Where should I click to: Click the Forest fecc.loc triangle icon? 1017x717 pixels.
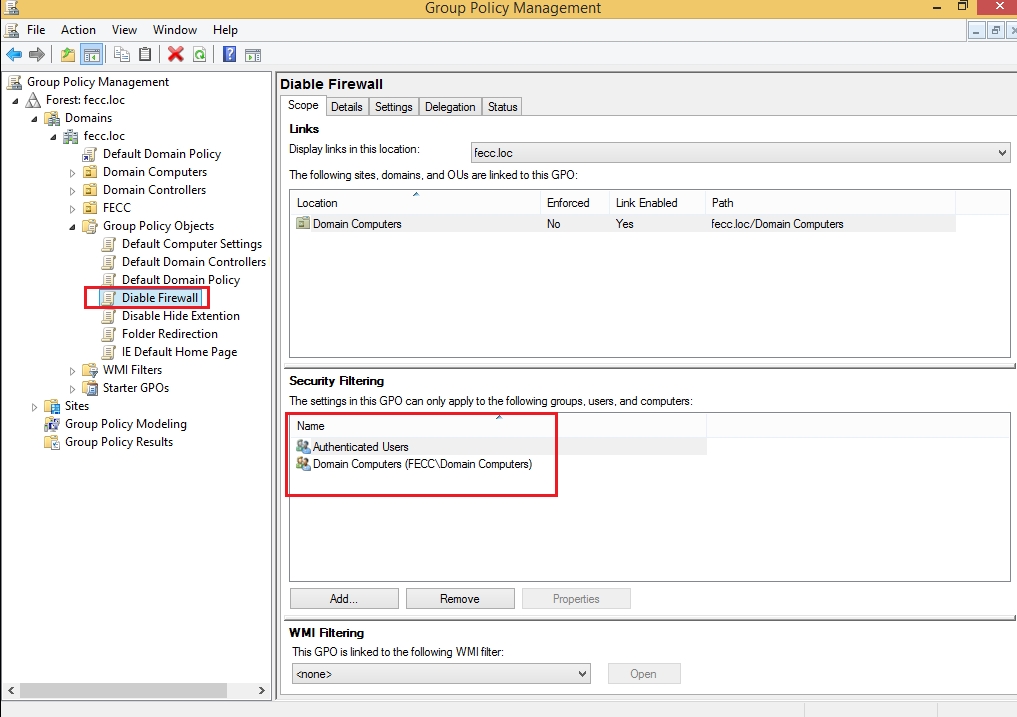[x=34, y=100]
